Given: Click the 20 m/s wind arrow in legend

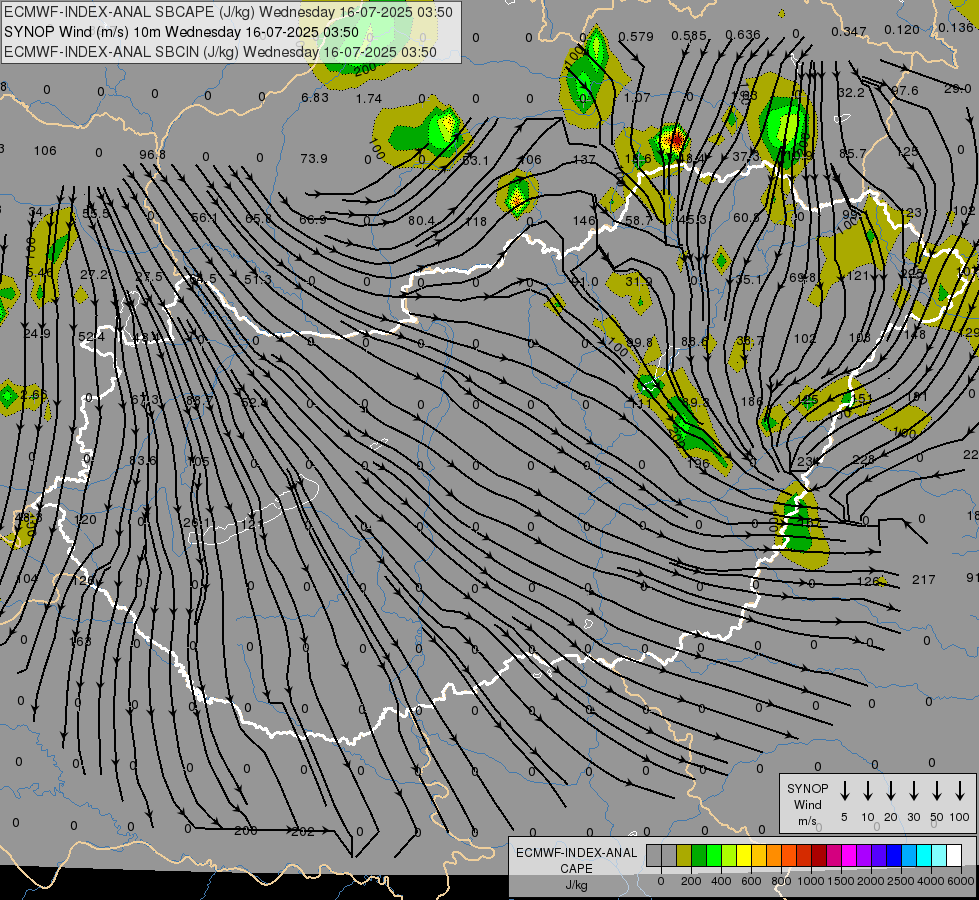Looking at the screenshot, I should click(890, 791).
